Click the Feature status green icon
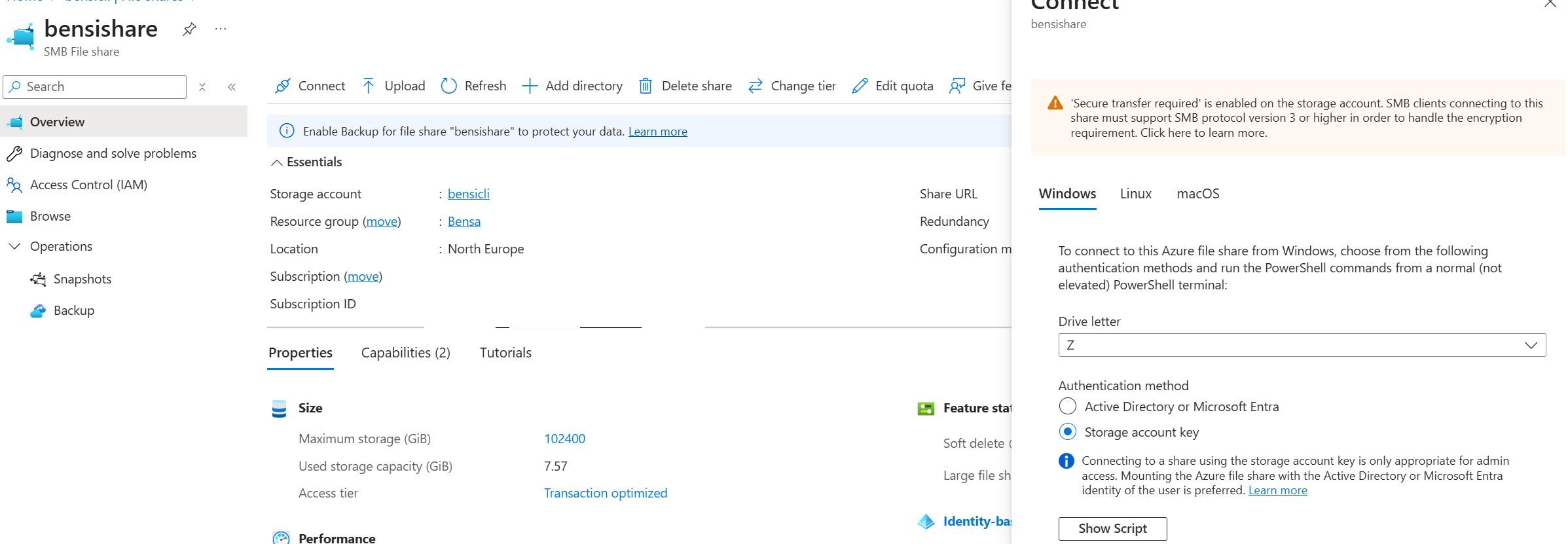 [926, 408]
